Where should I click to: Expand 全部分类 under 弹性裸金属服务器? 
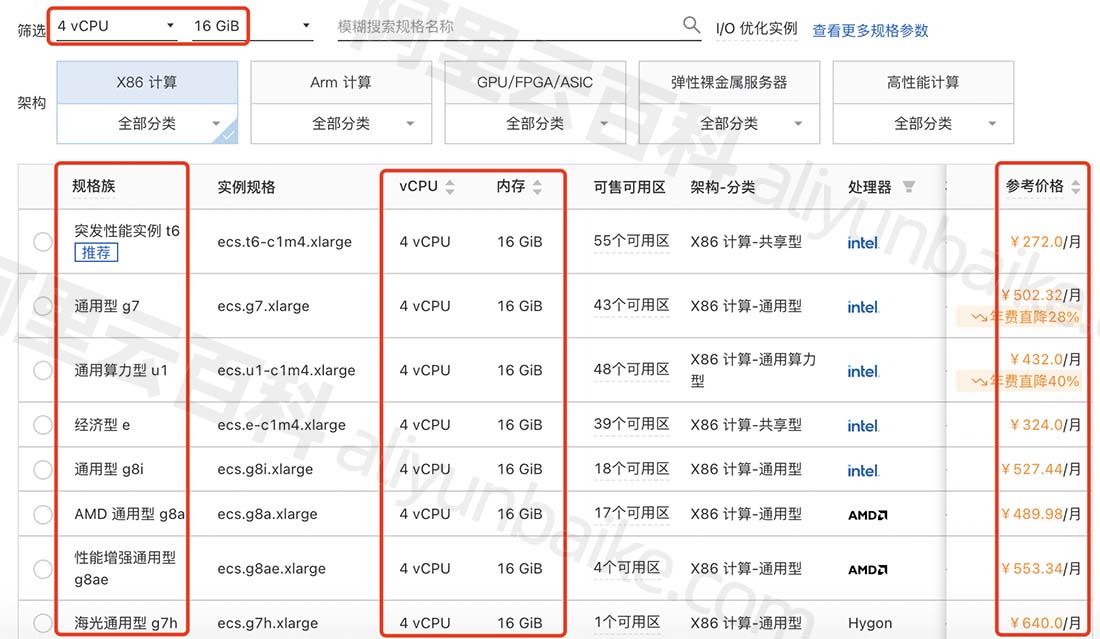click(x=729, y=123)
